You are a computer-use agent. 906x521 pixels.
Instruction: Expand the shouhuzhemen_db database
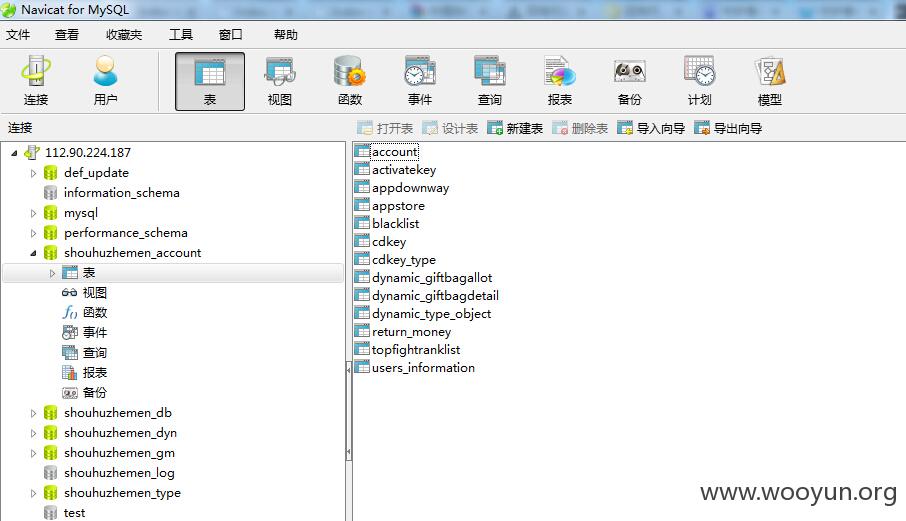click(33, 413)
